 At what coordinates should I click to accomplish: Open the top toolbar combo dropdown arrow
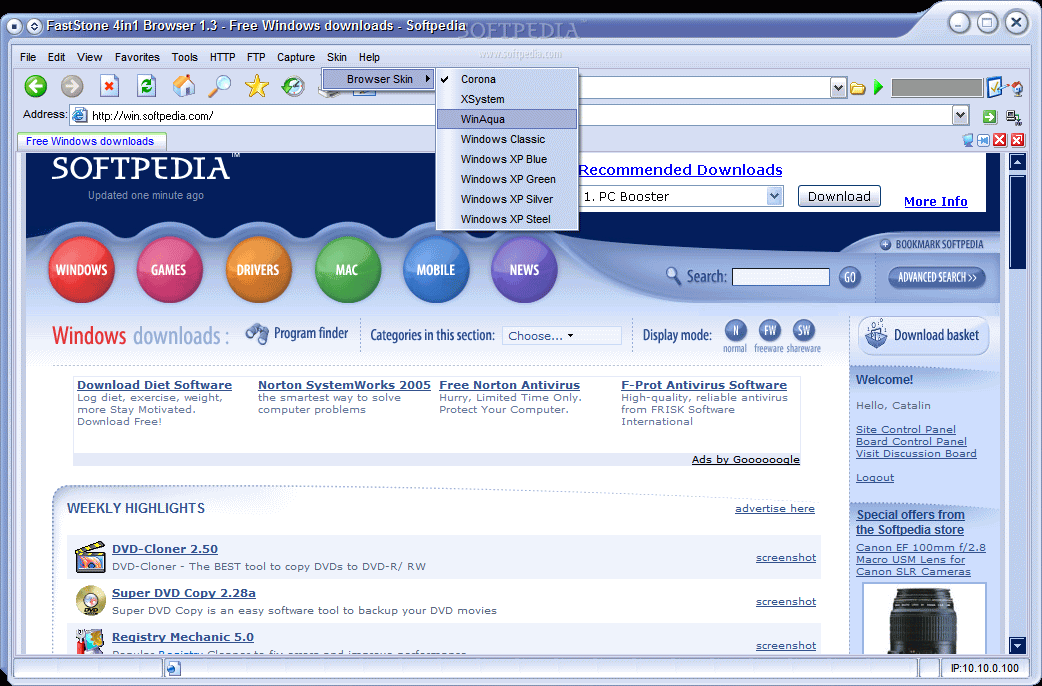(838, 87)
